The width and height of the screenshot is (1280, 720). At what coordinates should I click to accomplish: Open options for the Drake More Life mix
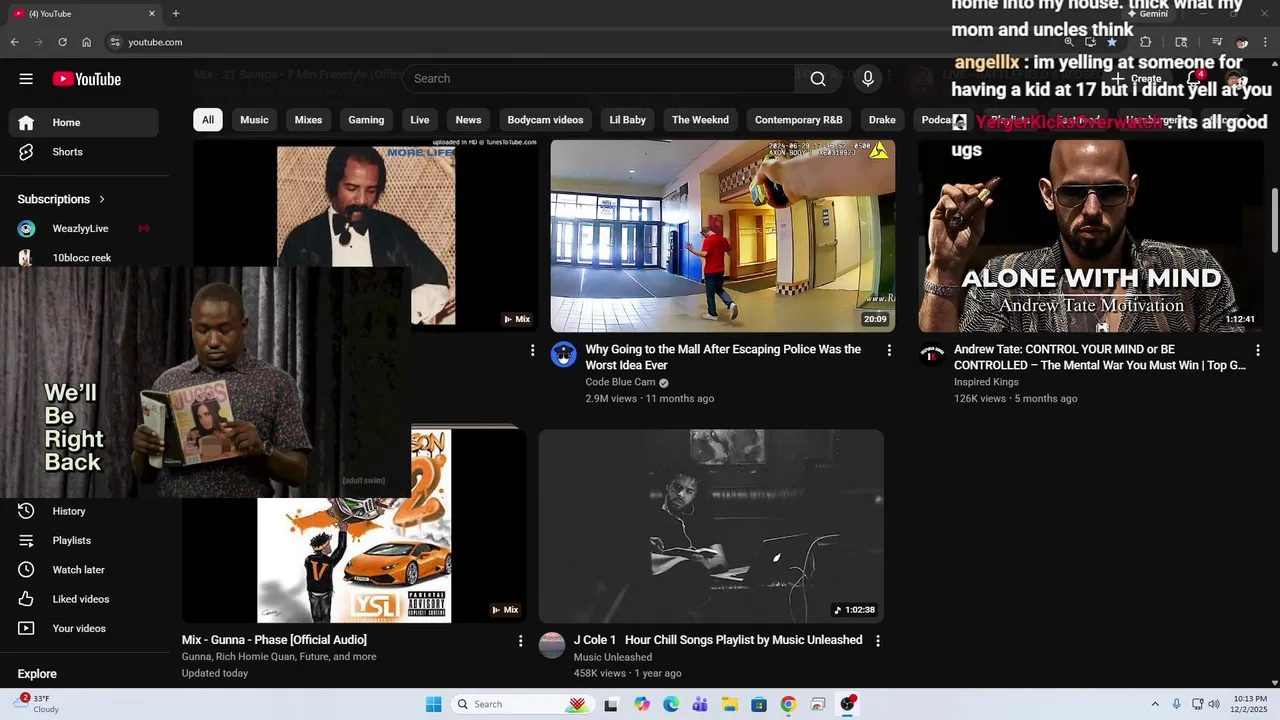coord(532,350)
